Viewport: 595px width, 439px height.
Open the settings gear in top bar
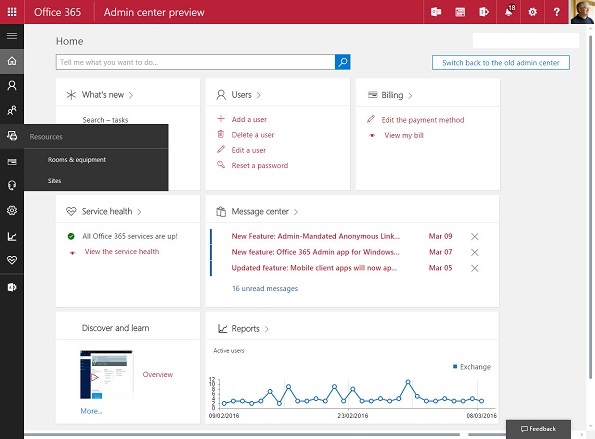(x=532, y=12)
